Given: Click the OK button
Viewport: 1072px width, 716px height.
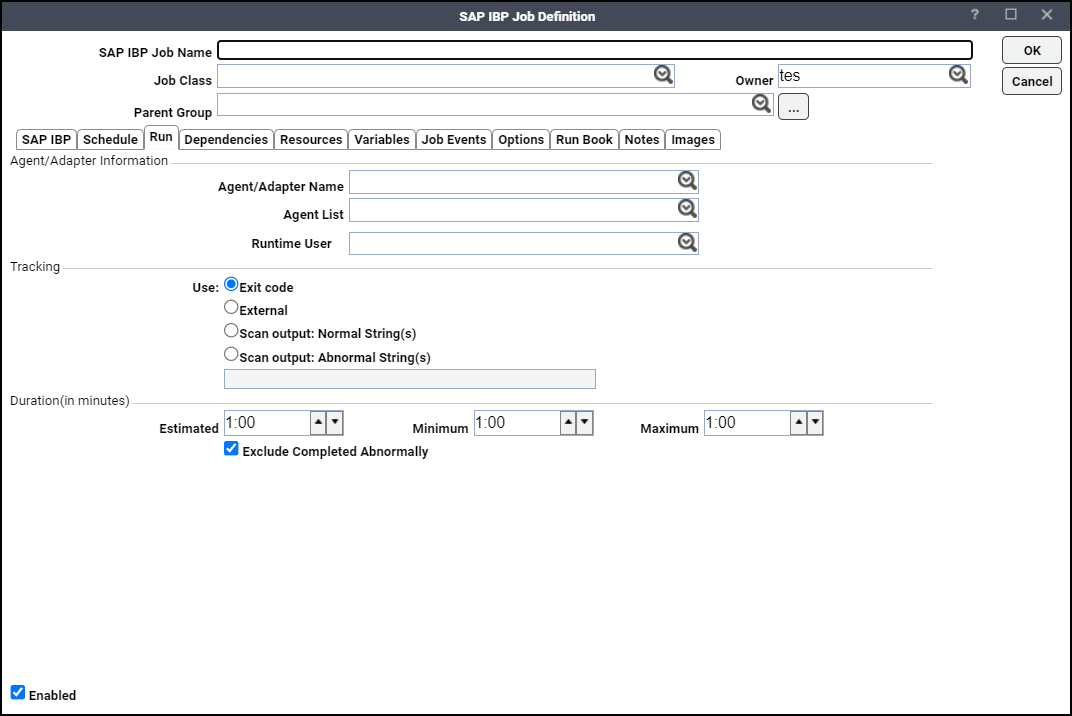Looking at the screenshot, I should click(1032, 51).
